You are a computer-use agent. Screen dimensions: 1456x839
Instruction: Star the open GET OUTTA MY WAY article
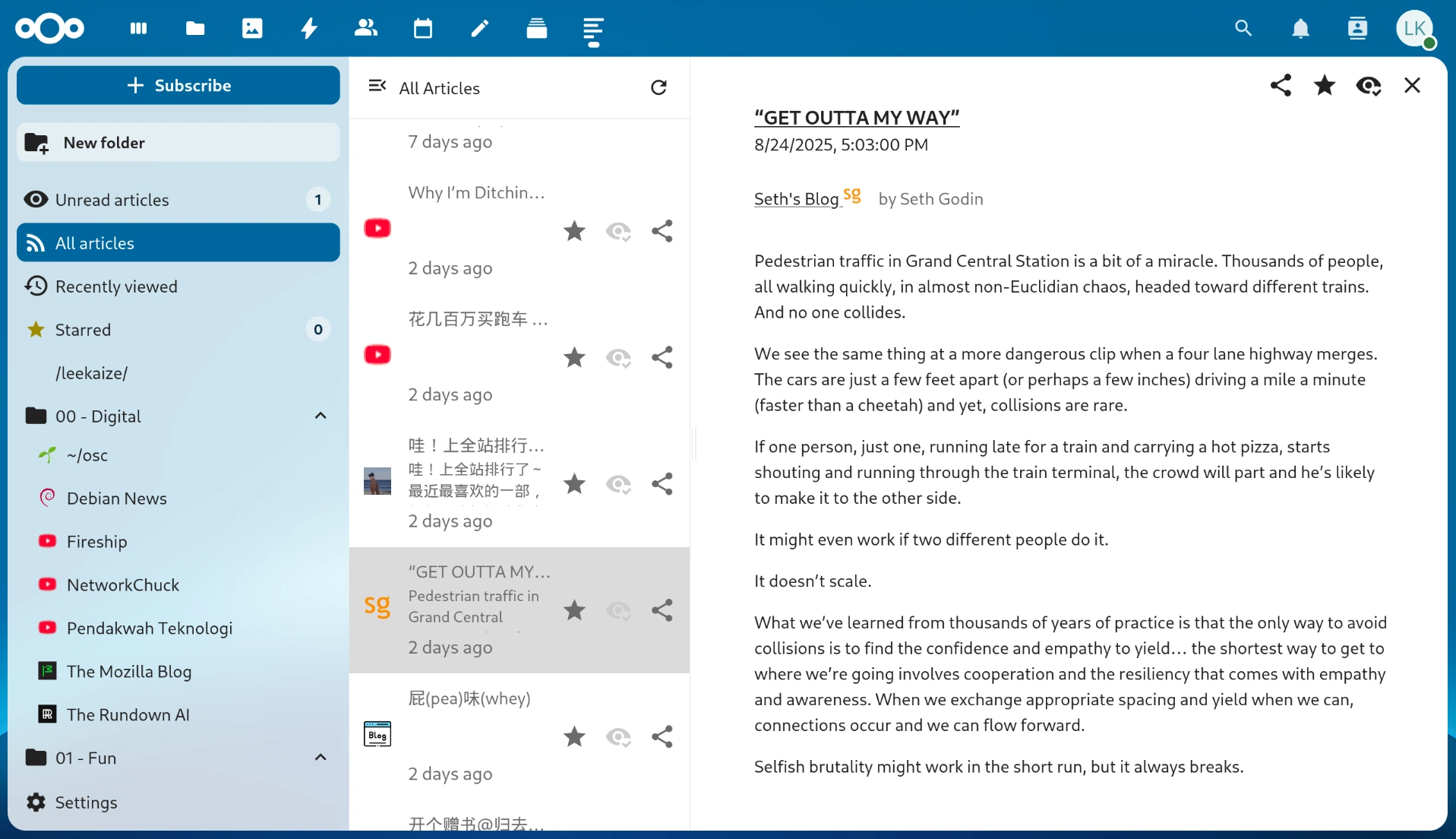[x=1325, y=85]
